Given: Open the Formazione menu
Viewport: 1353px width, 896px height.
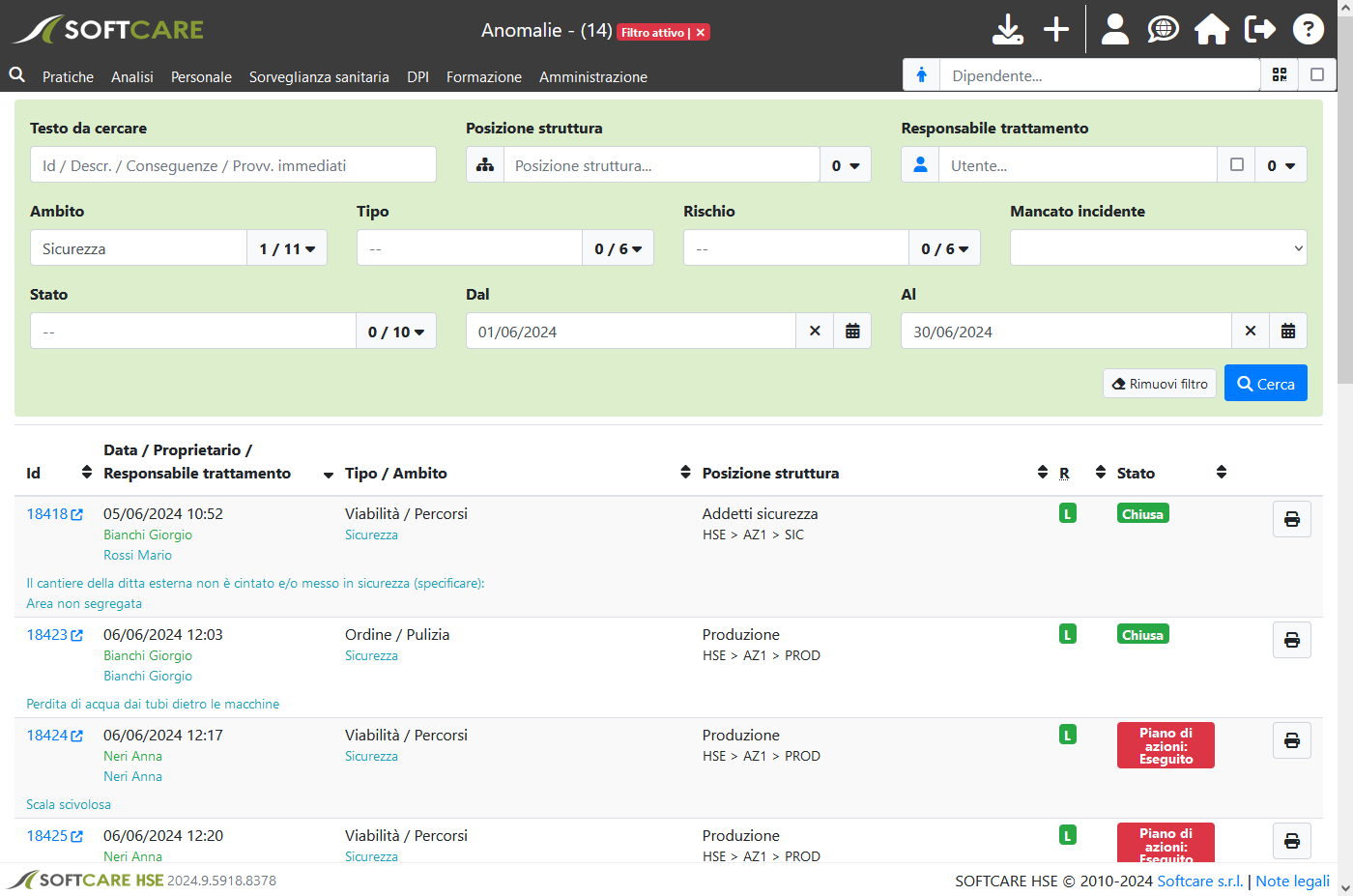Looking at the screenshot, I should [x=483, y=77].
